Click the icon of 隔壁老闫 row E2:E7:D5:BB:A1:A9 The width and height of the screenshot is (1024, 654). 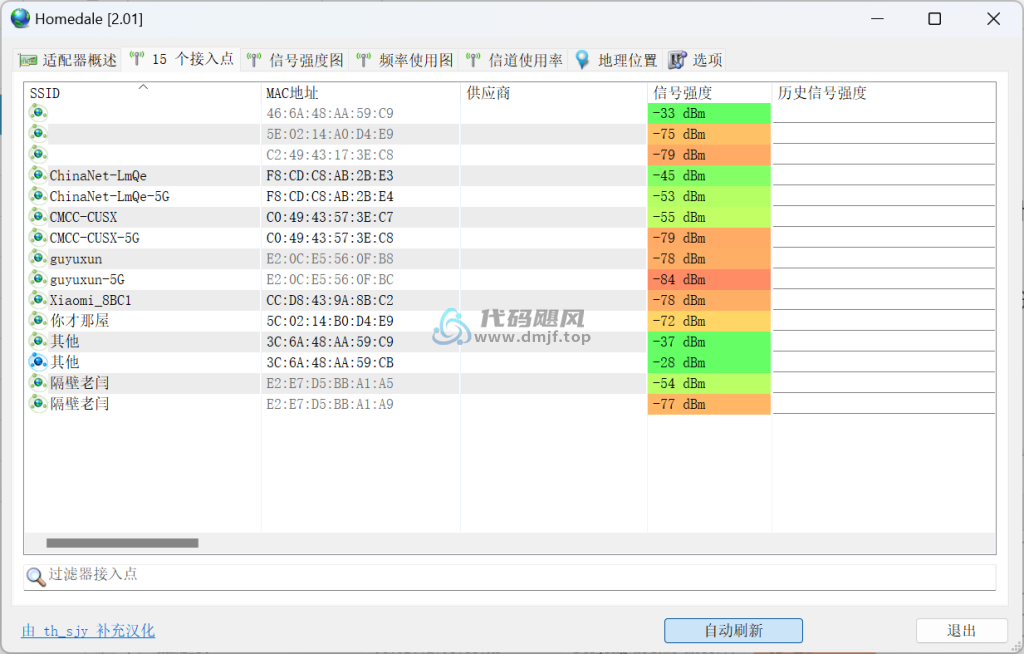[39, 404]
